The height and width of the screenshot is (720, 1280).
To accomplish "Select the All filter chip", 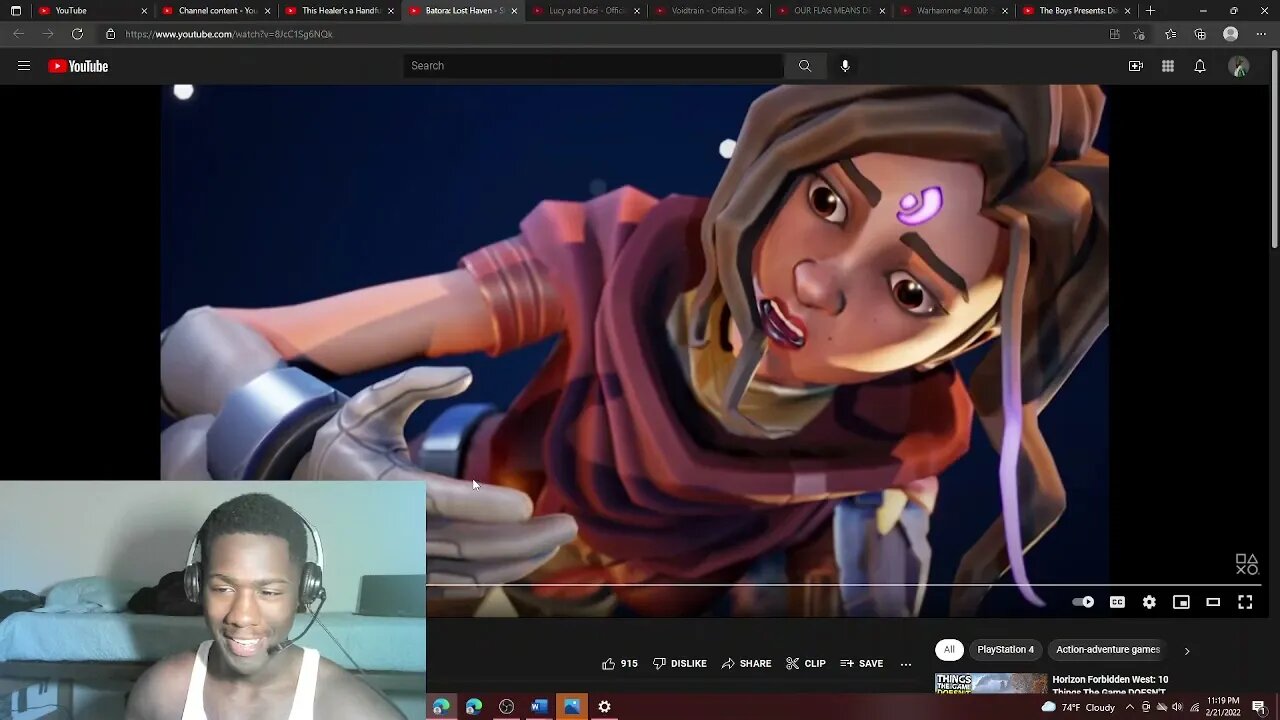I will point(949,650).
